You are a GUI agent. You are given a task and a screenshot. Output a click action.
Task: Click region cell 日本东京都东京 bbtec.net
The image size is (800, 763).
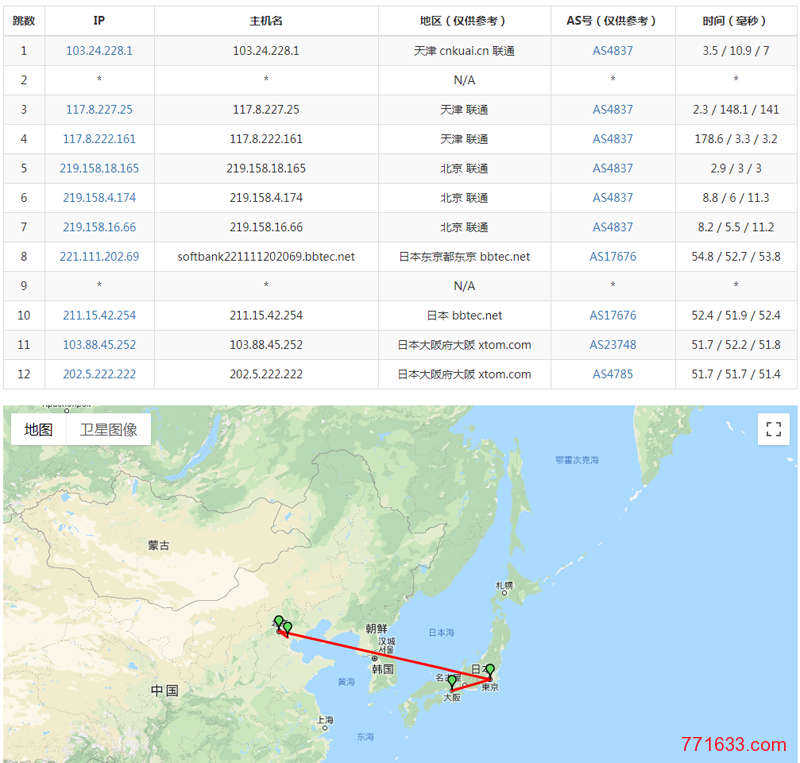click(x=464, y=256)
